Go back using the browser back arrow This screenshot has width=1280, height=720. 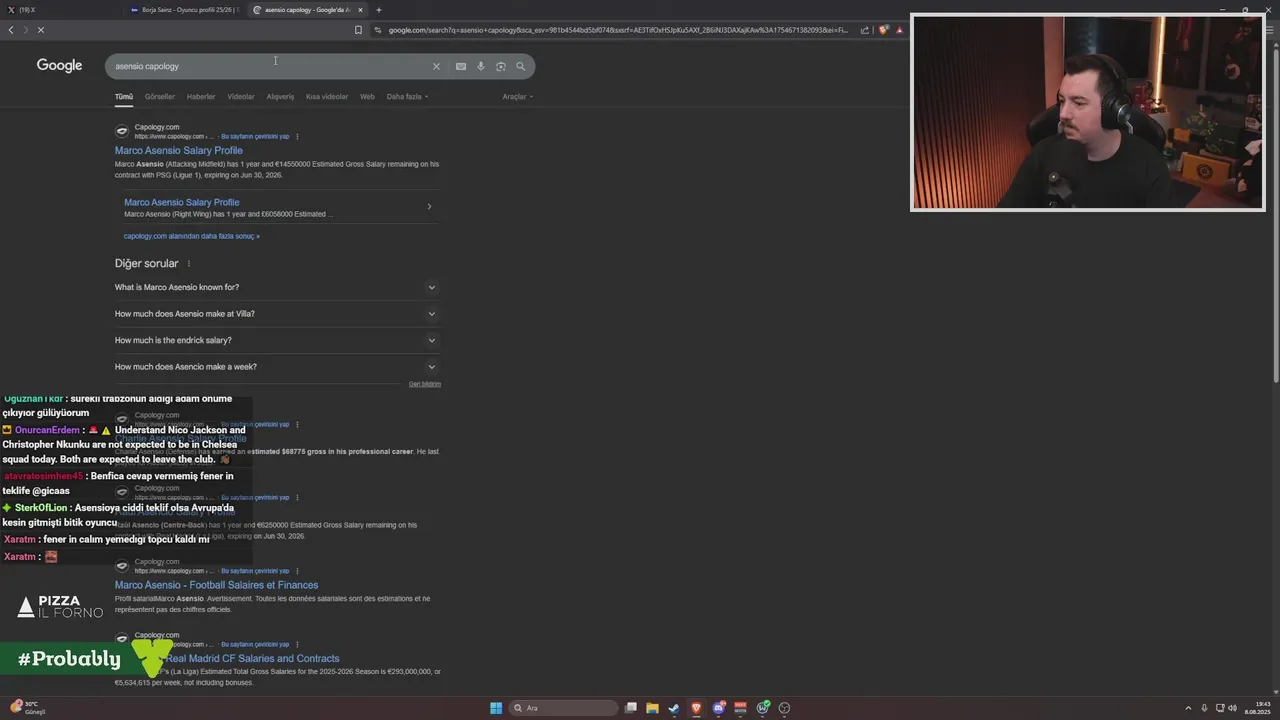[11, 30]
